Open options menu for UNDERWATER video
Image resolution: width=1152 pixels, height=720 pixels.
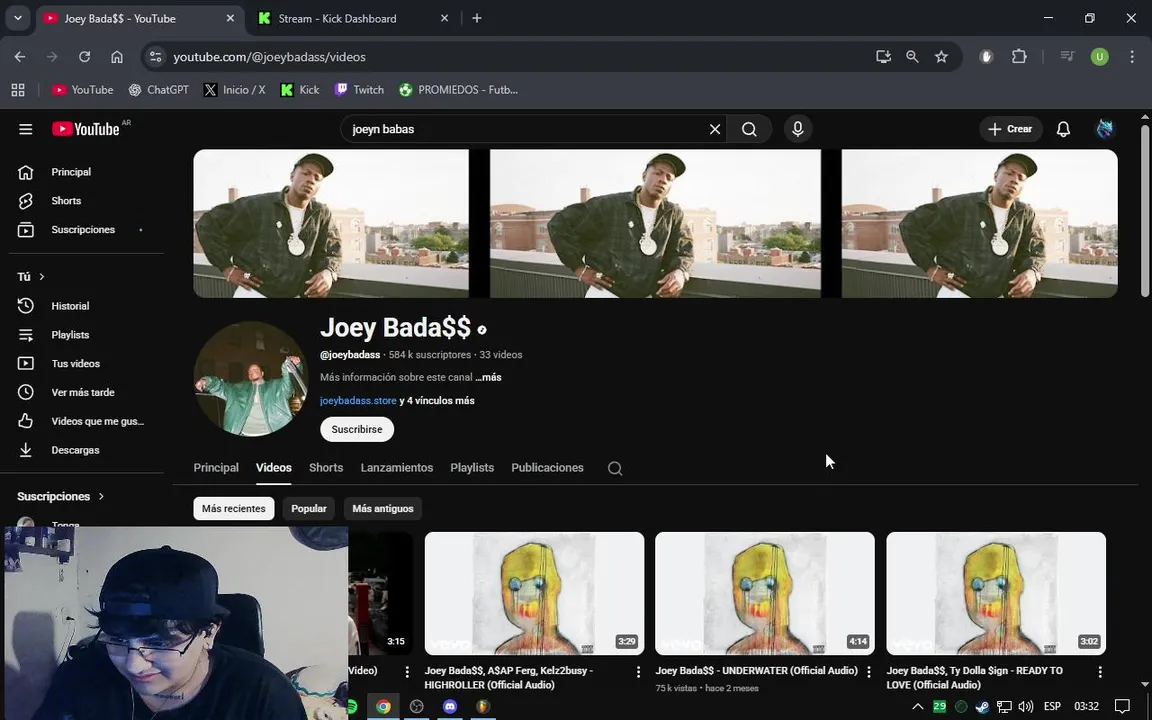click(x=868, y=672)
